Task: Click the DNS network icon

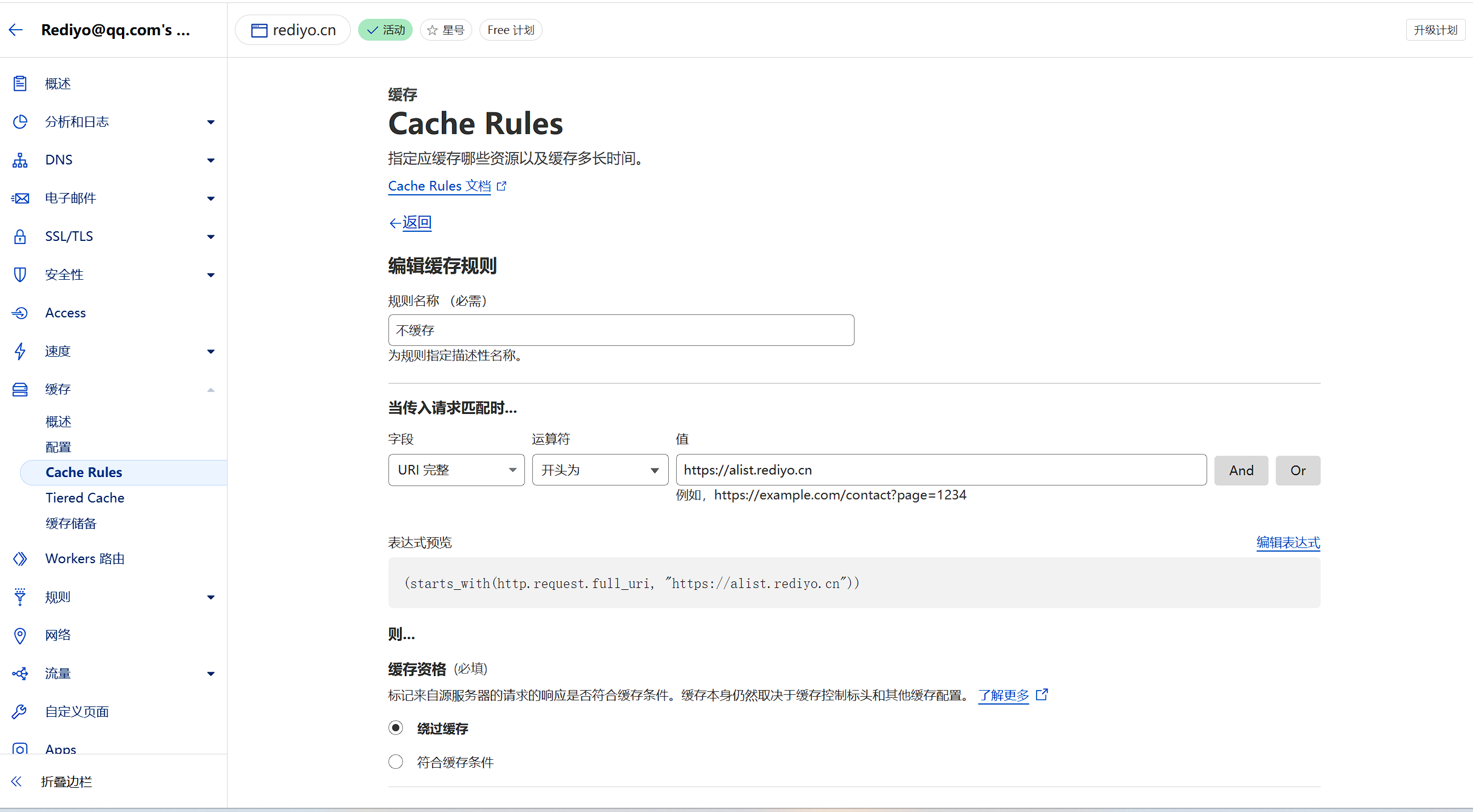Action: tap(20, 160)
